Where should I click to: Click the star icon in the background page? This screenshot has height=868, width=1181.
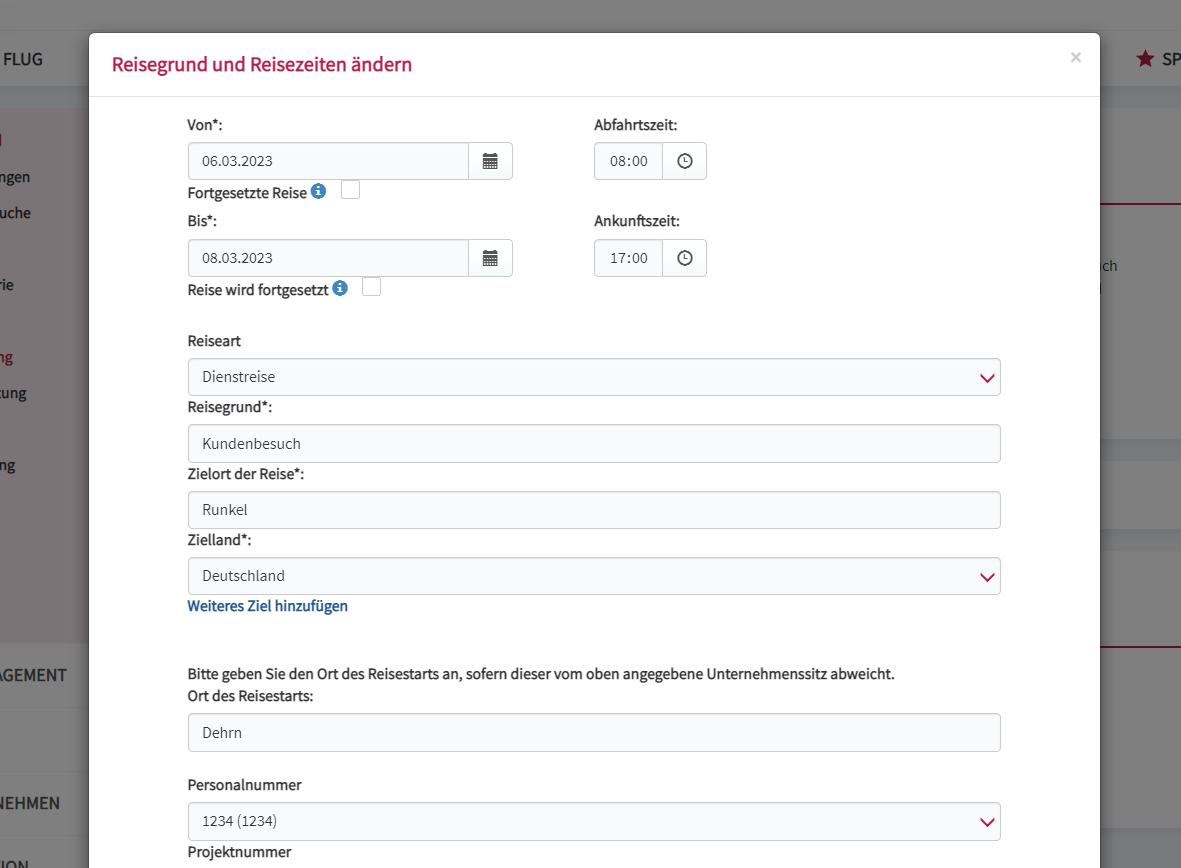1145,59
